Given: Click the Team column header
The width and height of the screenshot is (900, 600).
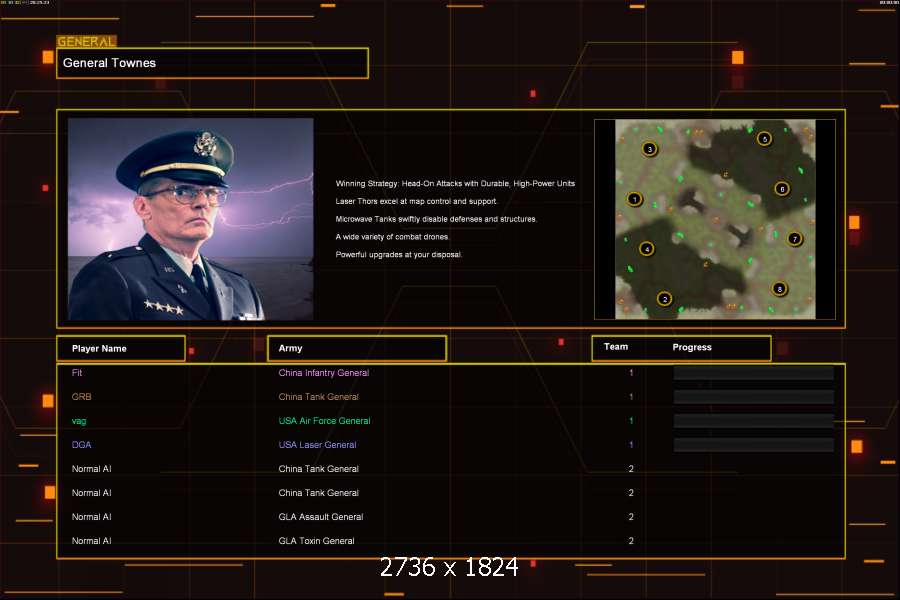Looking at the screenshot, I should (x=616, y=347).
